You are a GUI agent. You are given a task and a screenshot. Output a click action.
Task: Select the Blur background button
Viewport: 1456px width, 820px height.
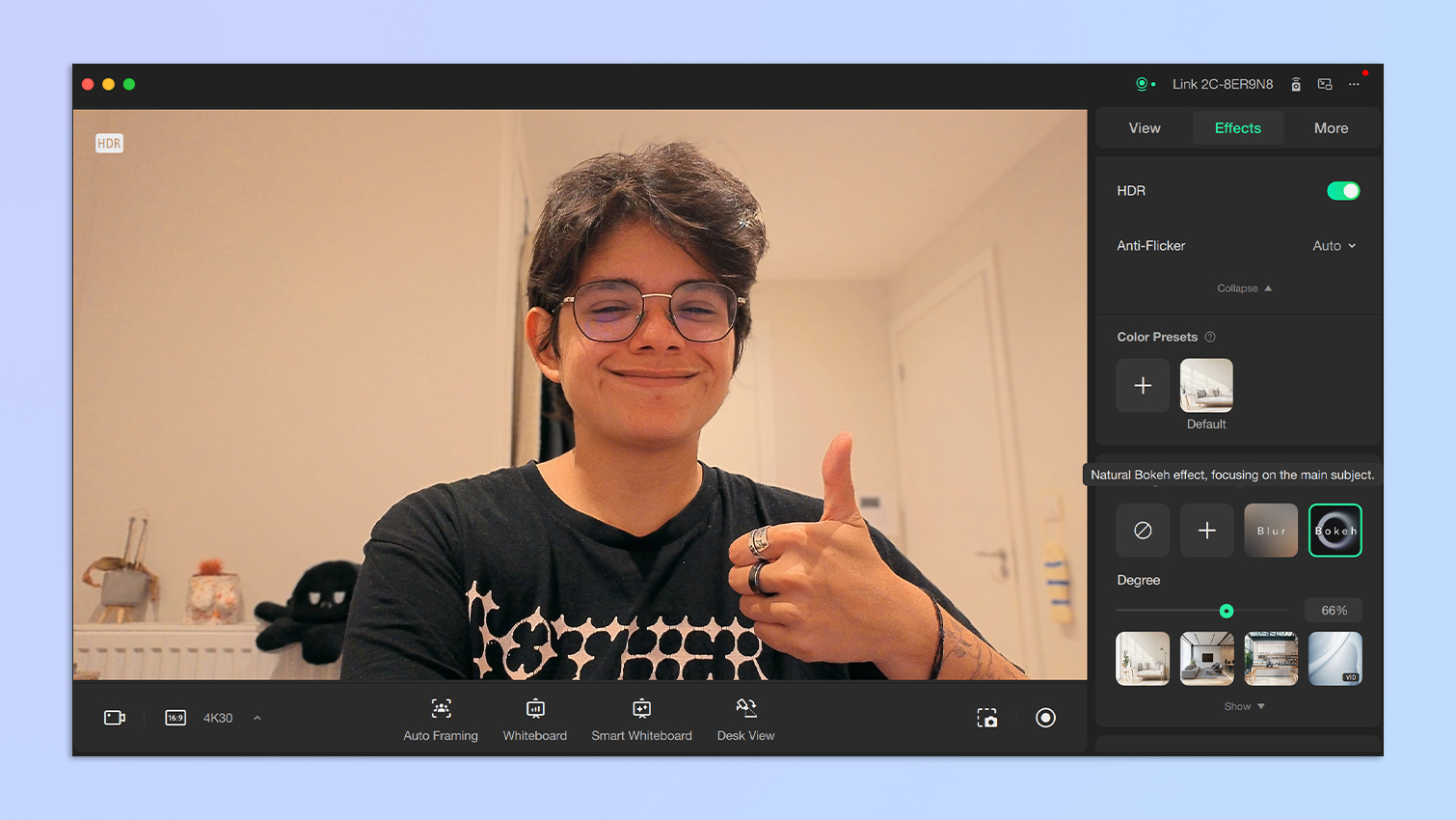(1271, 531)
